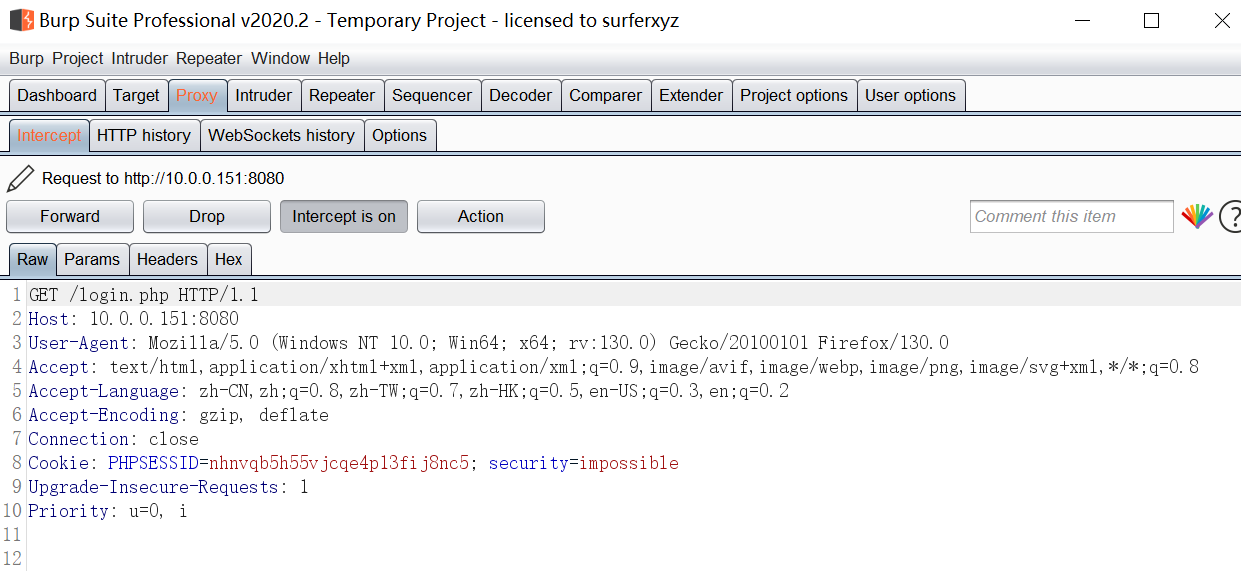Click the Upgrade-Insecure-Requests header line

click(169, 487)
